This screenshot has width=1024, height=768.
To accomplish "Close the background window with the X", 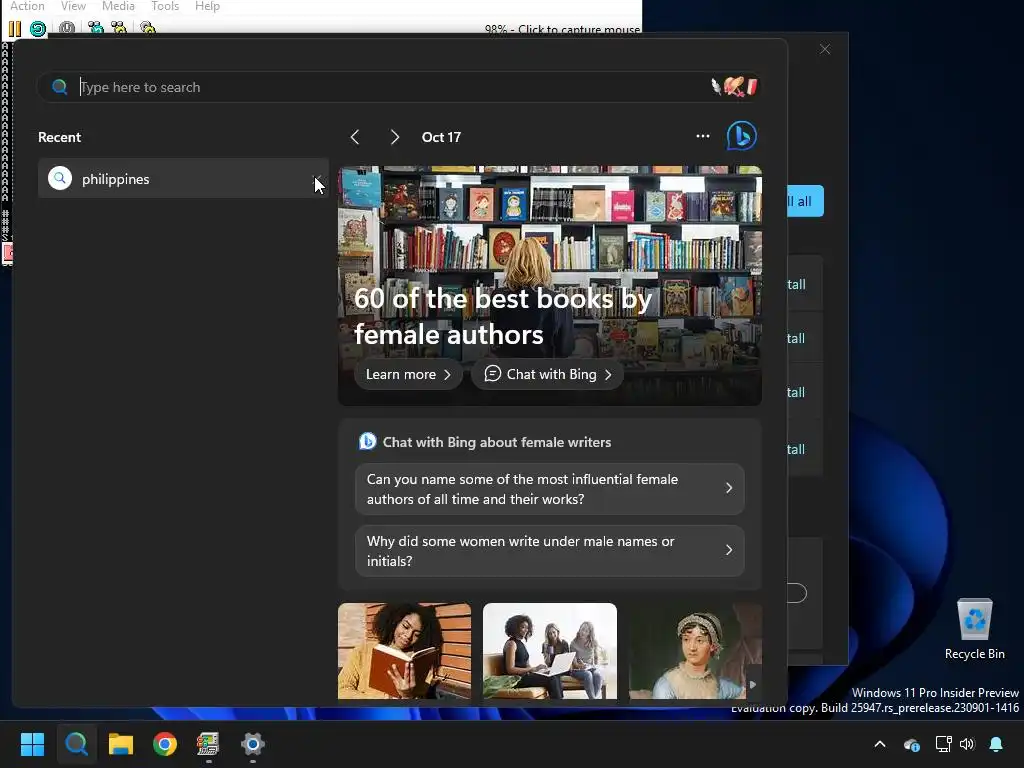I will 825,50.
